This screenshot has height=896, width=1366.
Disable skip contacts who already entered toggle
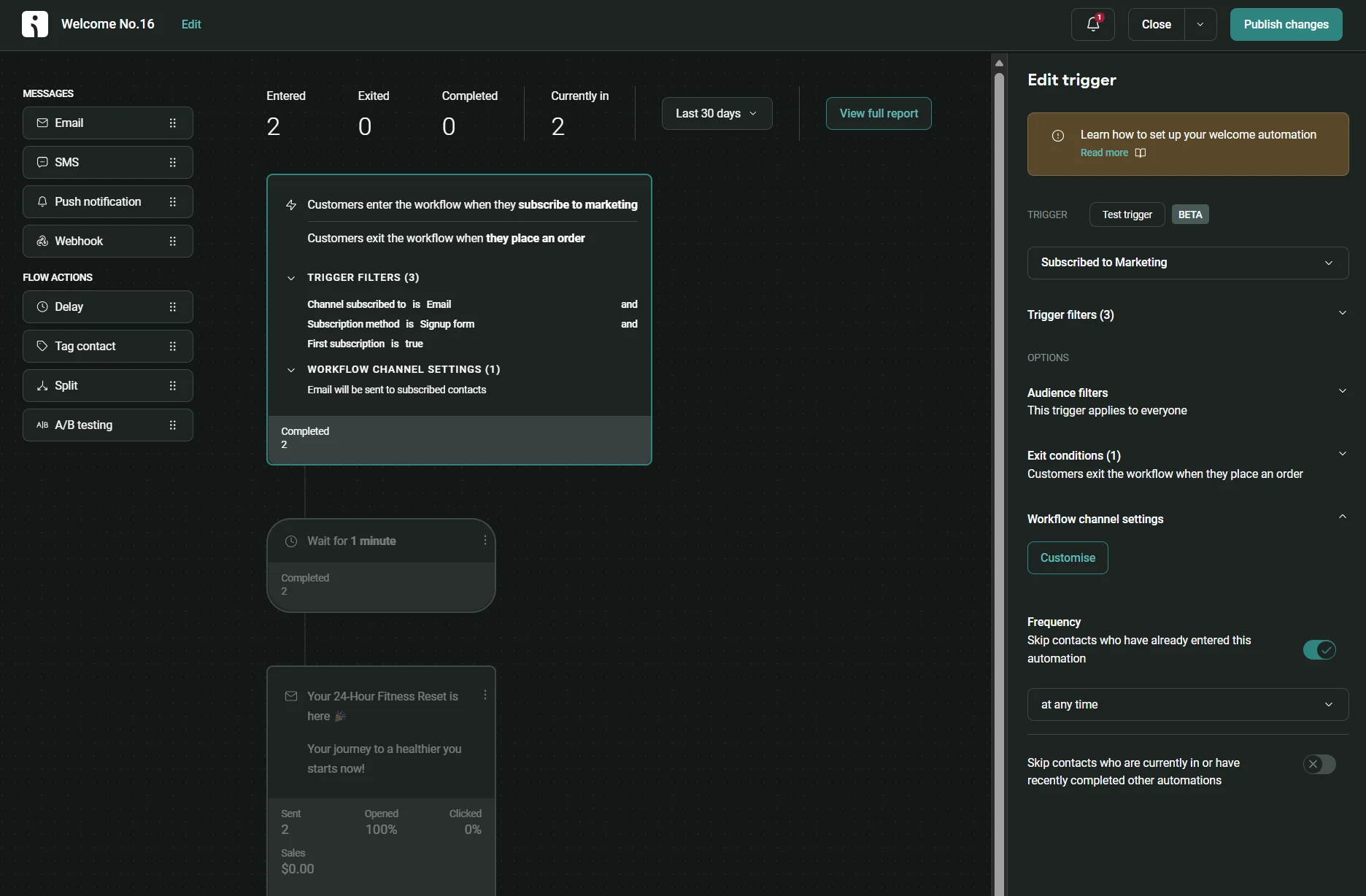coord(1319,649)
